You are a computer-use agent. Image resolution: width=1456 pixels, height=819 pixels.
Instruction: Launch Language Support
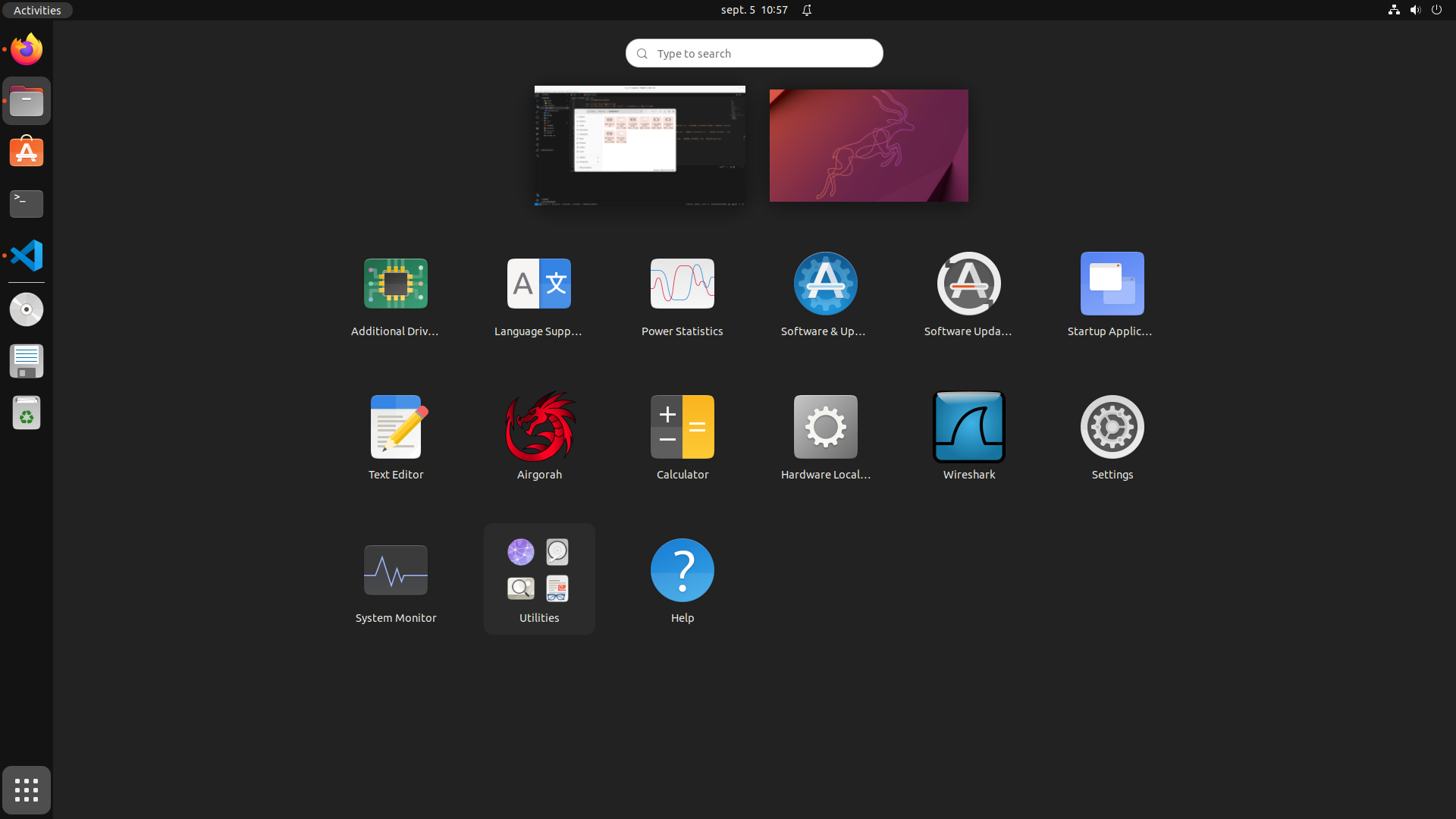pyautogui.click(x=538, y=296)
